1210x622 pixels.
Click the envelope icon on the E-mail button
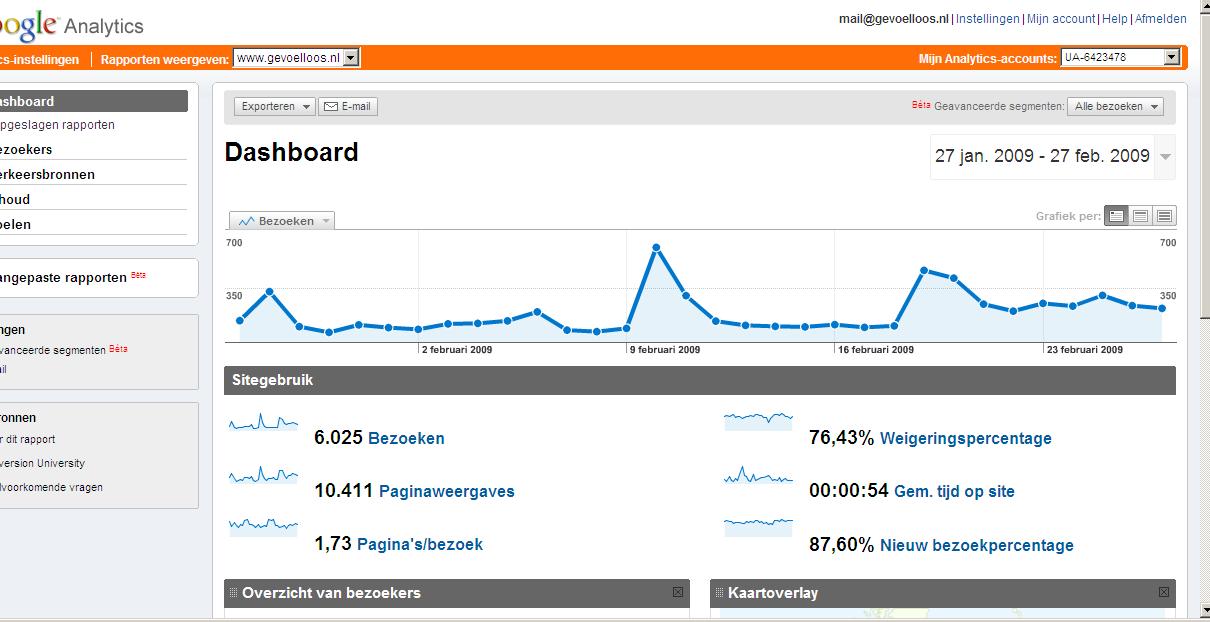[330, 106]
